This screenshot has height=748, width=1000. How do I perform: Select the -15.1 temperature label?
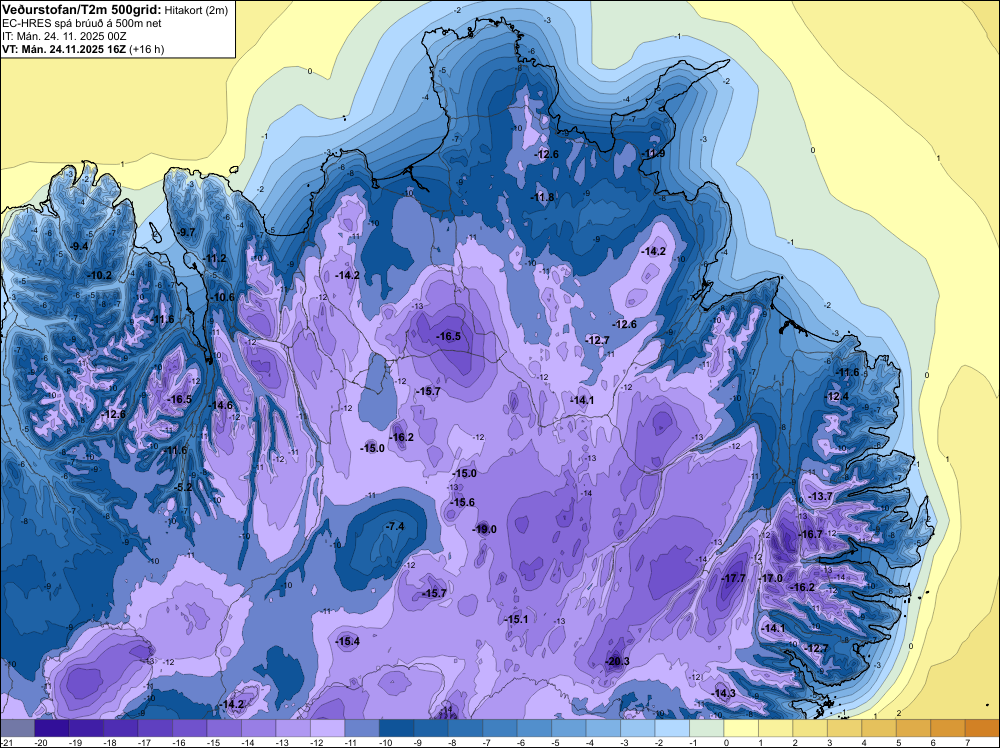516,619
